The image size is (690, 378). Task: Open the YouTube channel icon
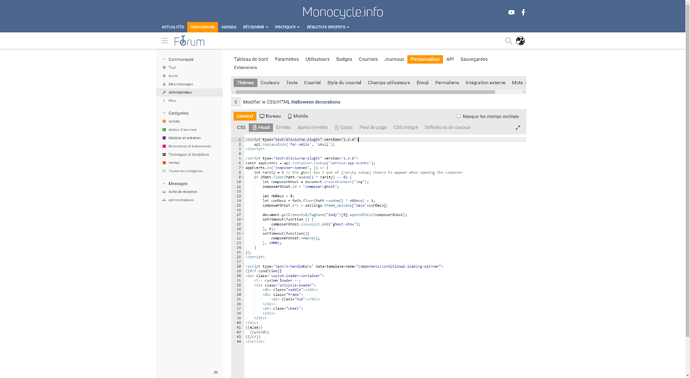click(x=511, y=12)
